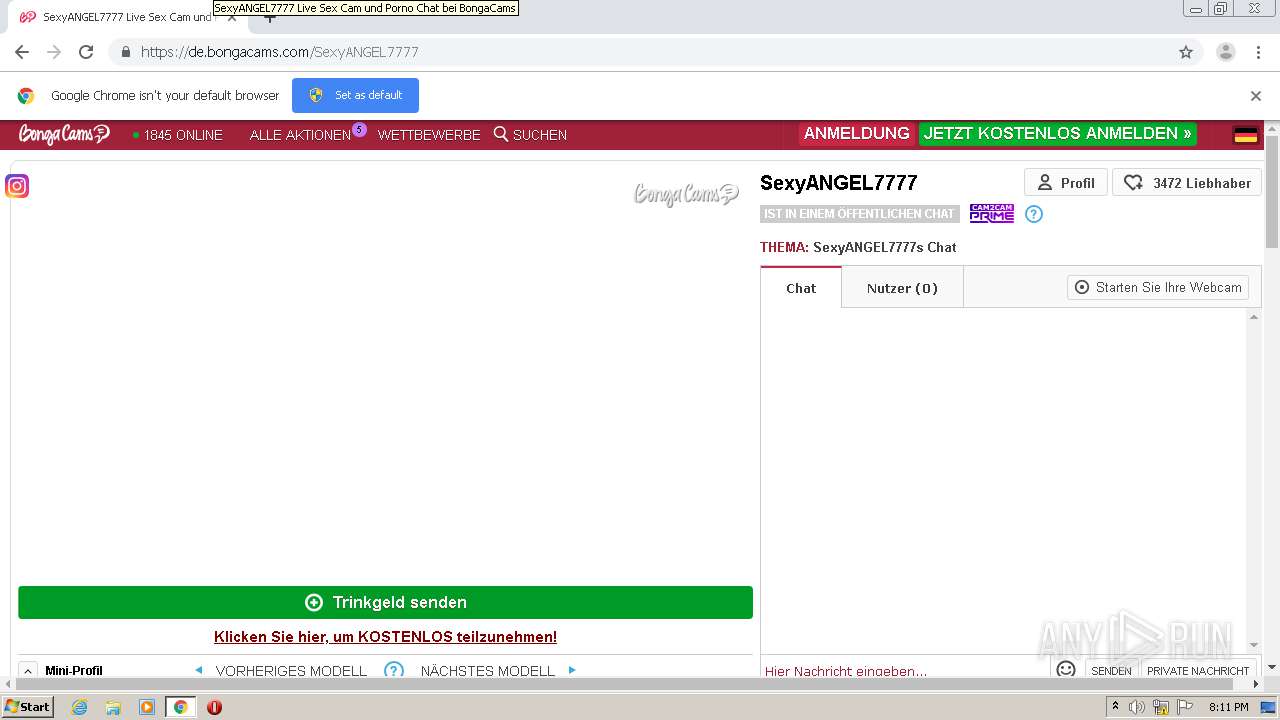The height and width of the screenshot is (720, 1280).
Task: Go to NÄCHSTES MODELL
Action: click(488, 671)
